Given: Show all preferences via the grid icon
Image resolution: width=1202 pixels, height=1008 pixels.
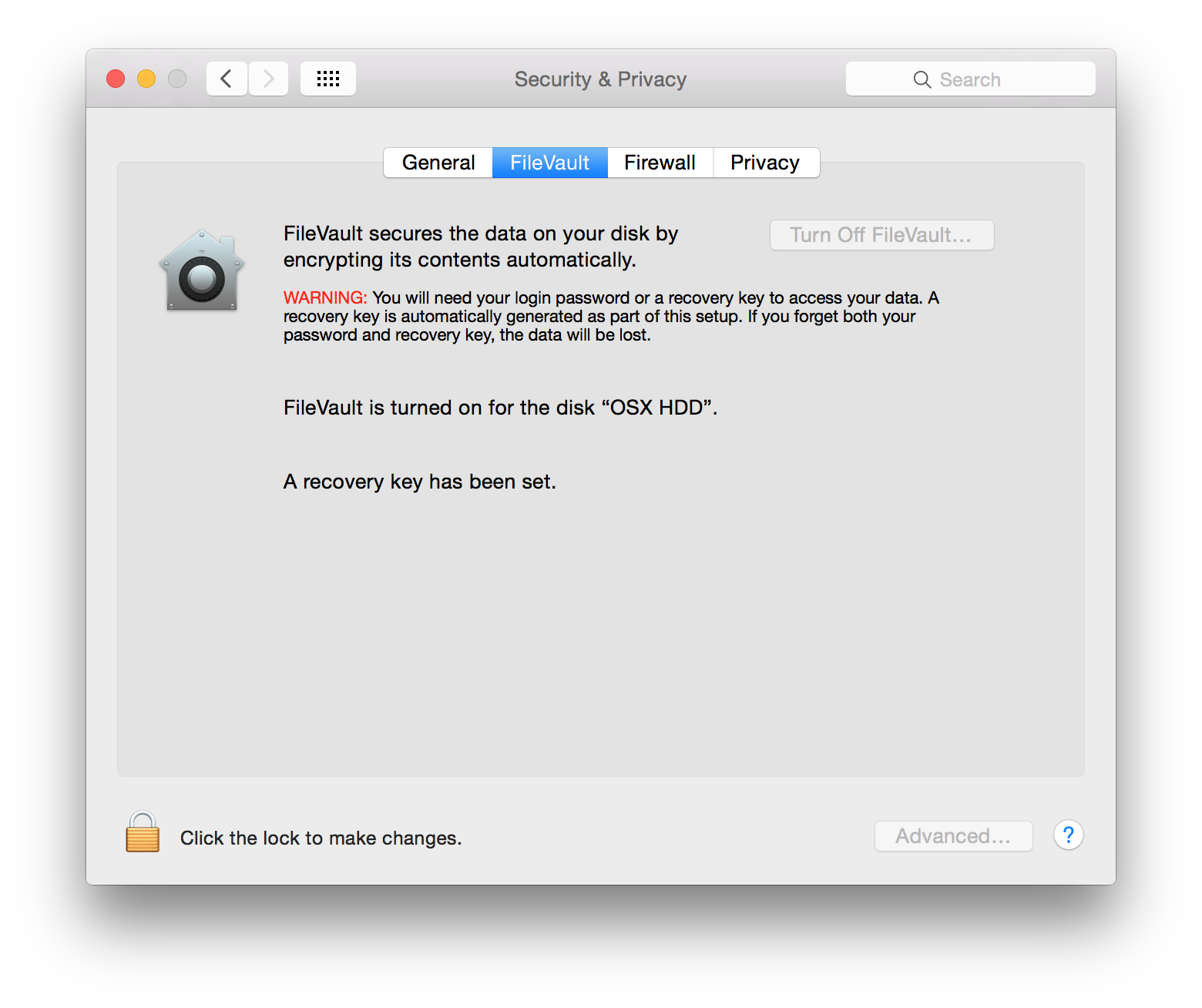Looking at the screenshot, I should pos(328,79).
